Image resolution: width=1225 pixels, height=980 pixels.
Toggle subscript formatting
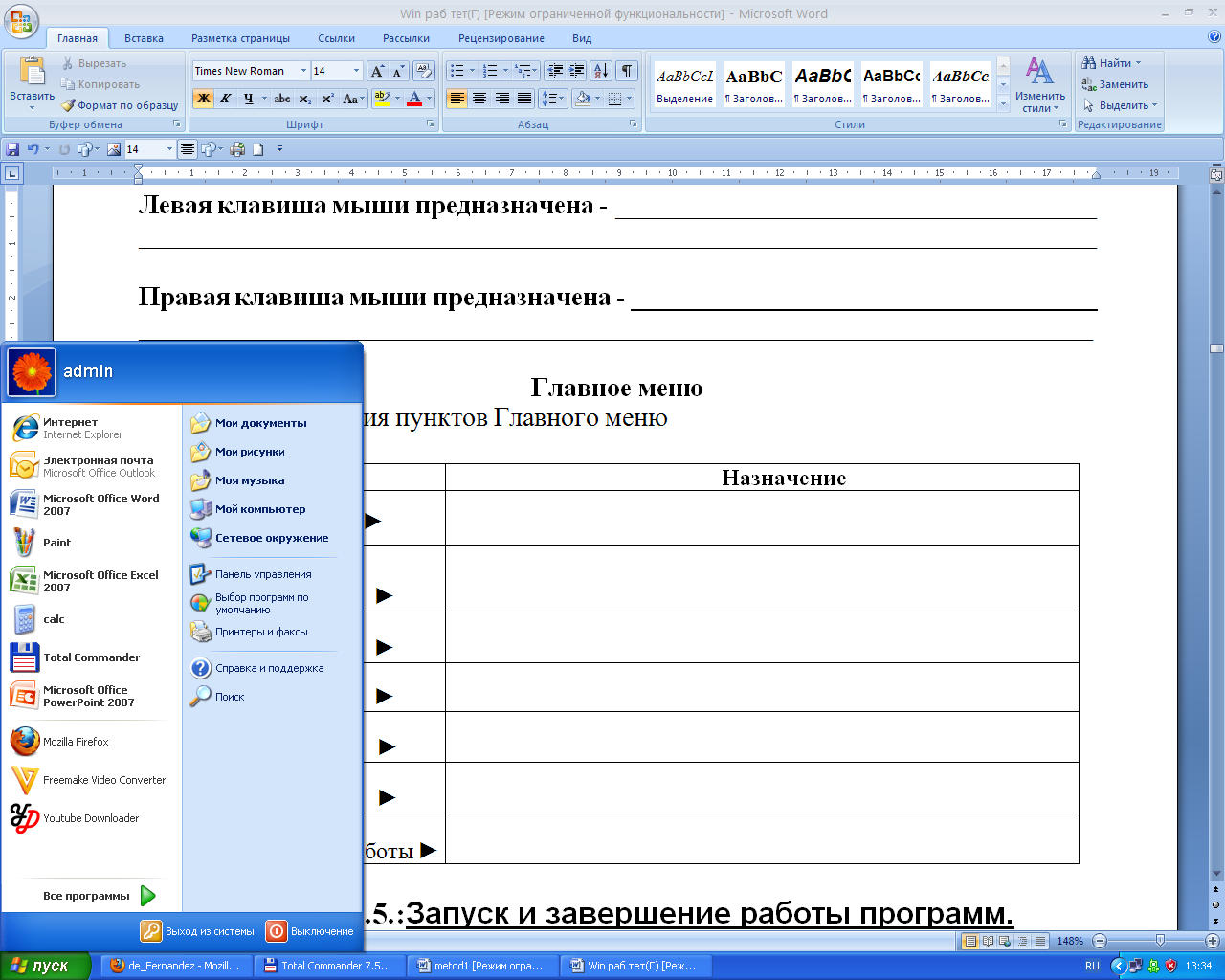click(x=305, y=99)
